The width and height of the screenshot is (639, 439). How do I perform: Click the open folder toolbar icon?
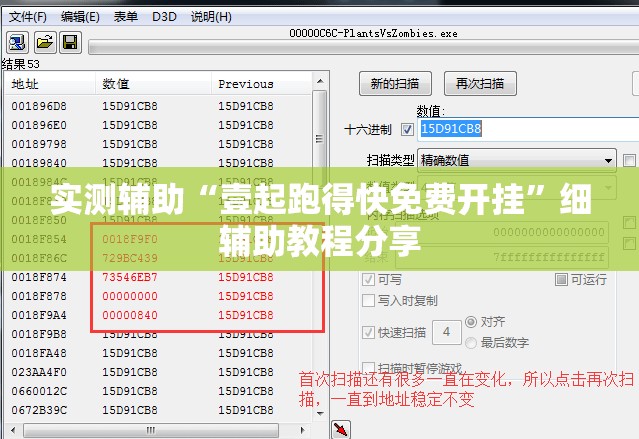coord(45,42)
